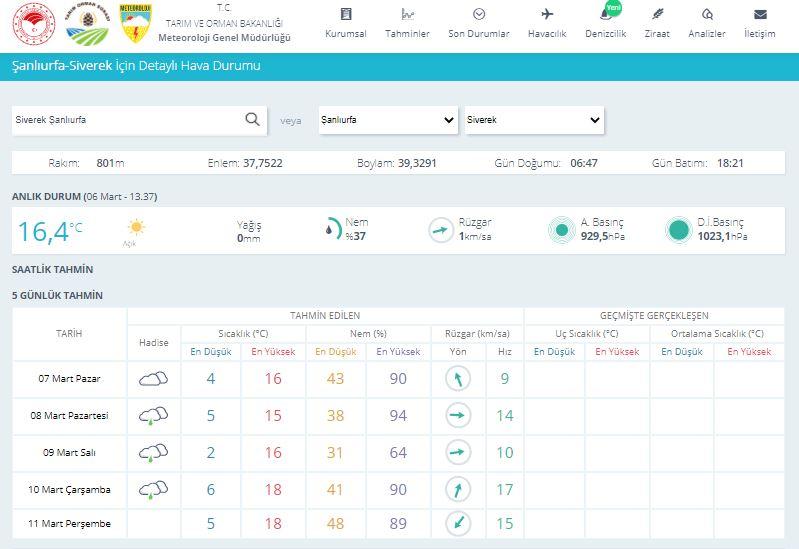
Task: Click the rain cloud icon for 08 Mart Pazartesi
Action: (153, 416)
